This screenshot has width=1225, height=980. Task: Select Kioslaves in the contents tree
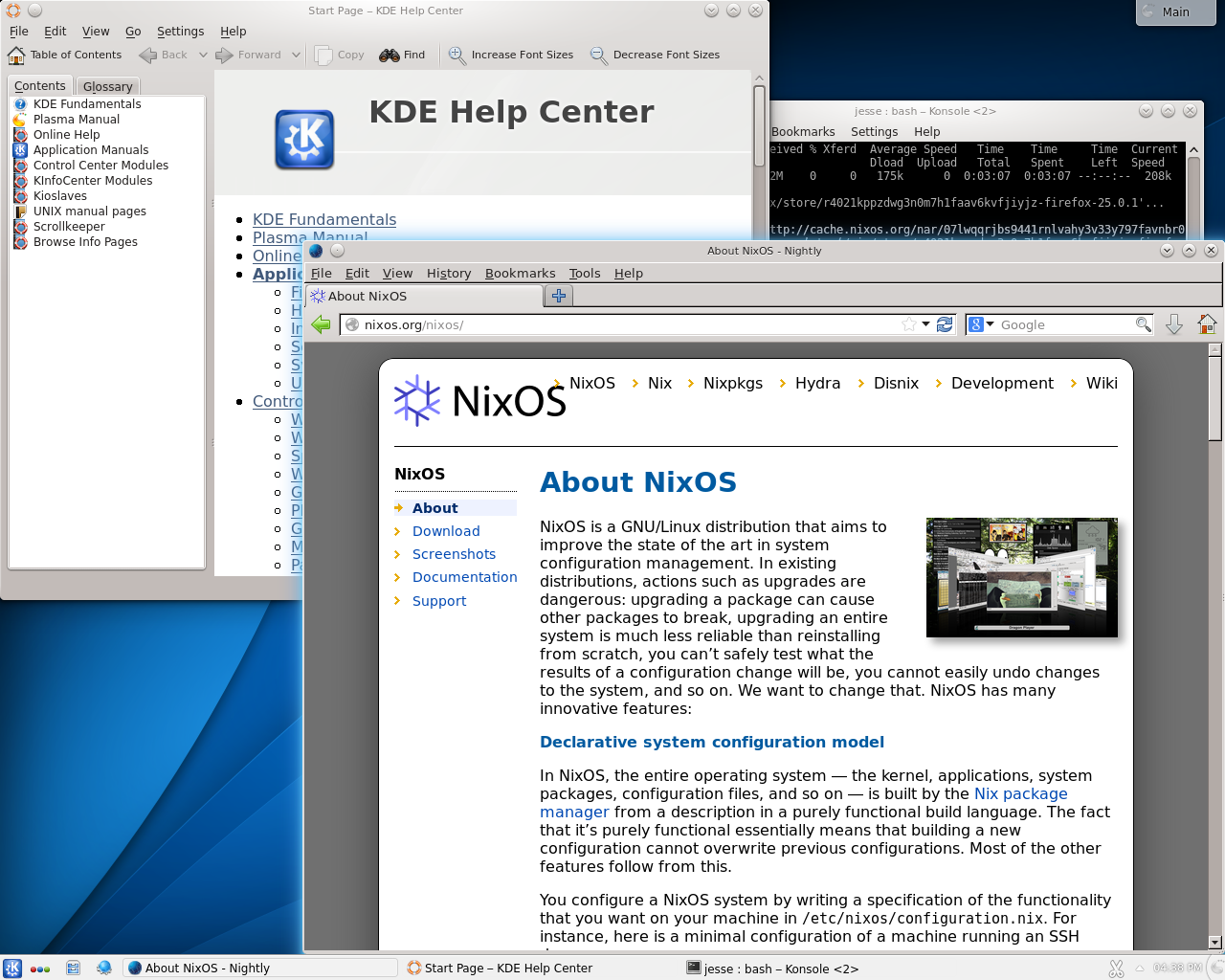coord(59,196)
